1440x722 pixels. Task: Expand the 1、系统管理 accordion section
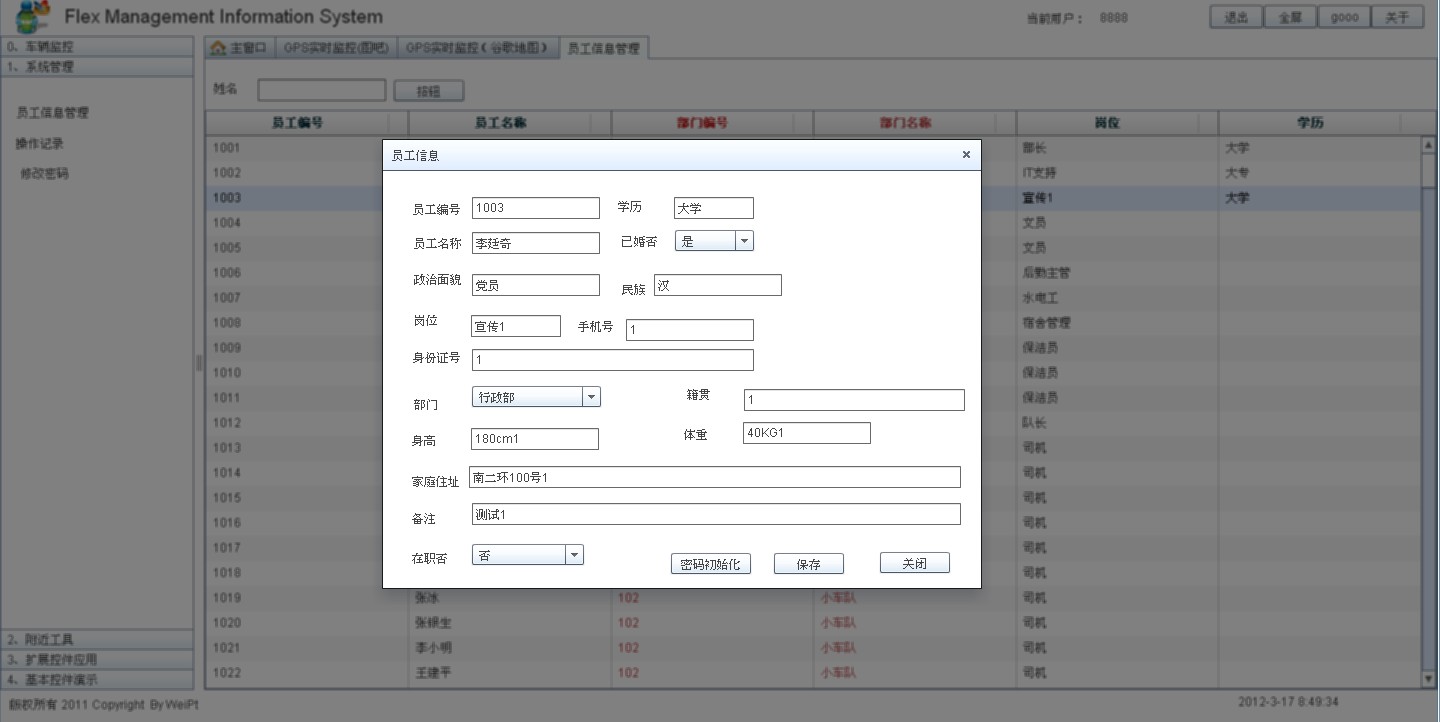click(x=97, y=67)
